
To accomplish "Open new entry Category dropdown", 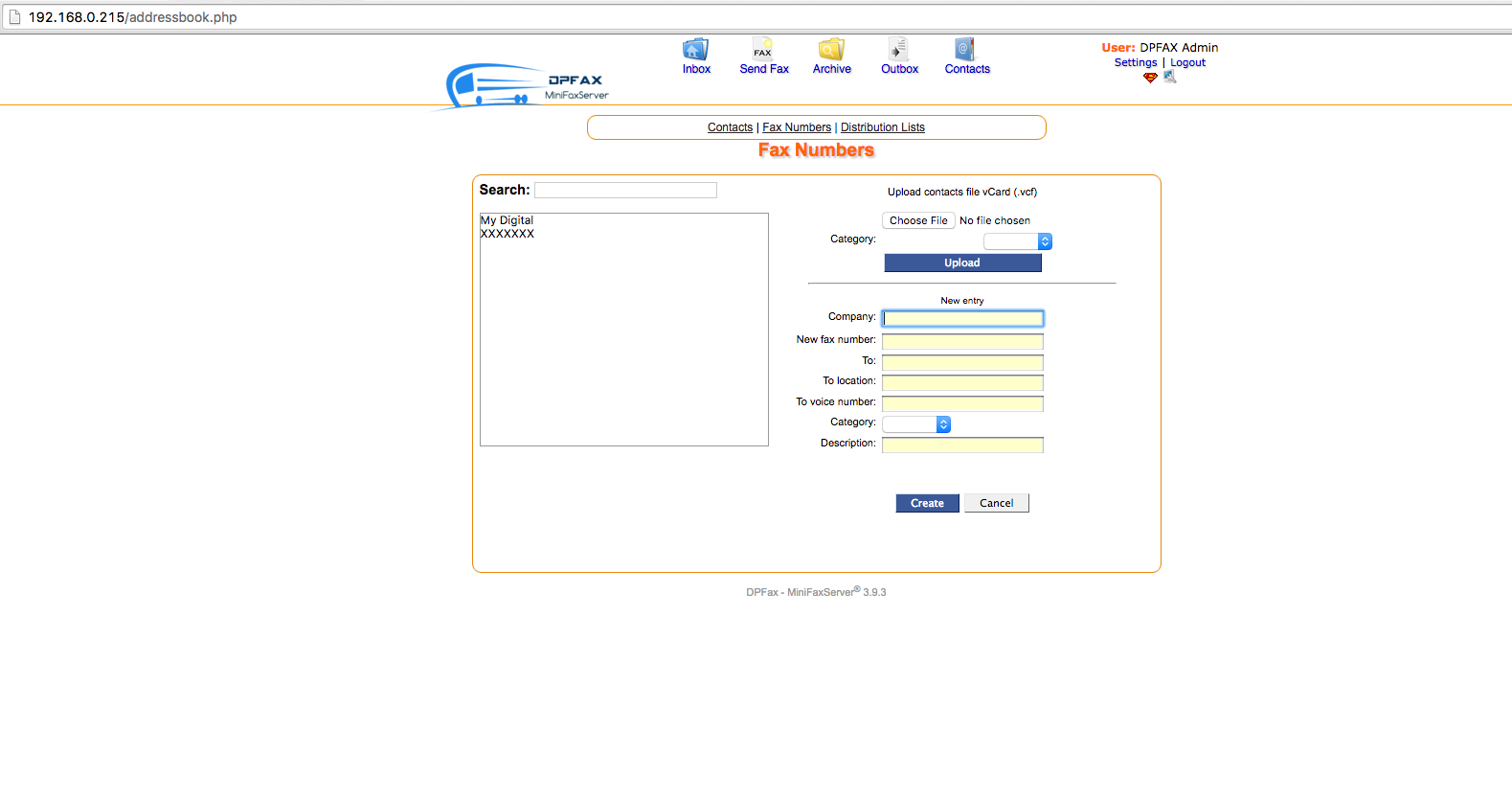I will pyautogui.click(x=916, y=424).
